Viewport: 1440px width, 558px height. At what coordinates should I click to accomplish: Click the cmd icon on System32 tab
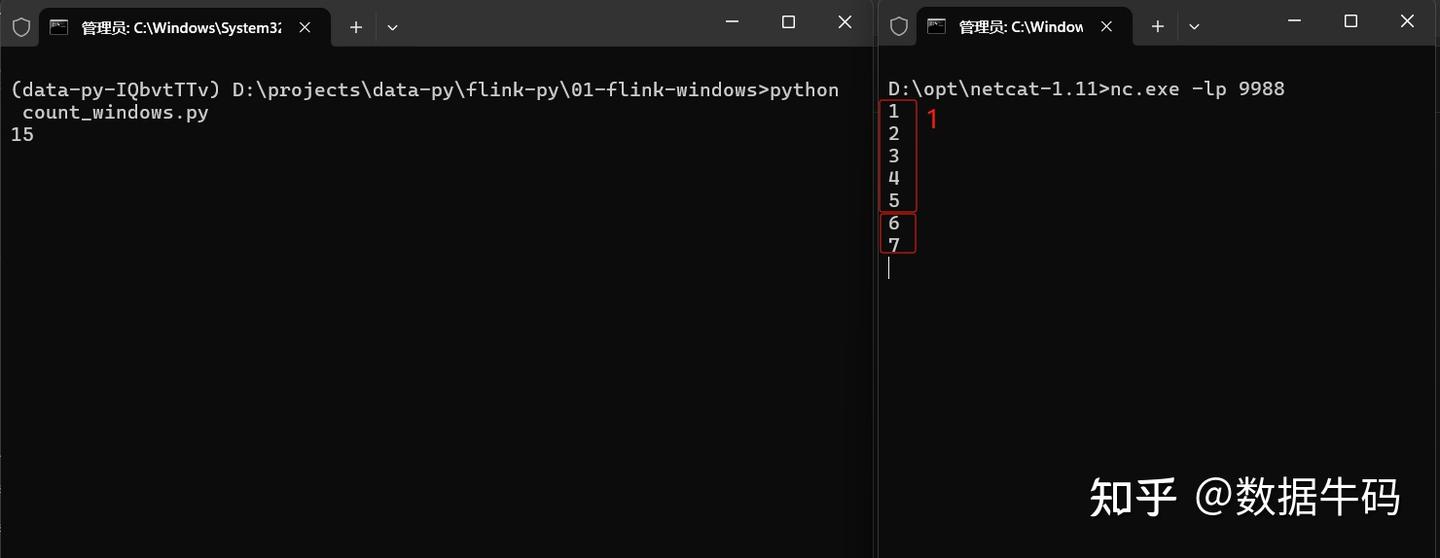pyautogui.click(x=59, y=27)
